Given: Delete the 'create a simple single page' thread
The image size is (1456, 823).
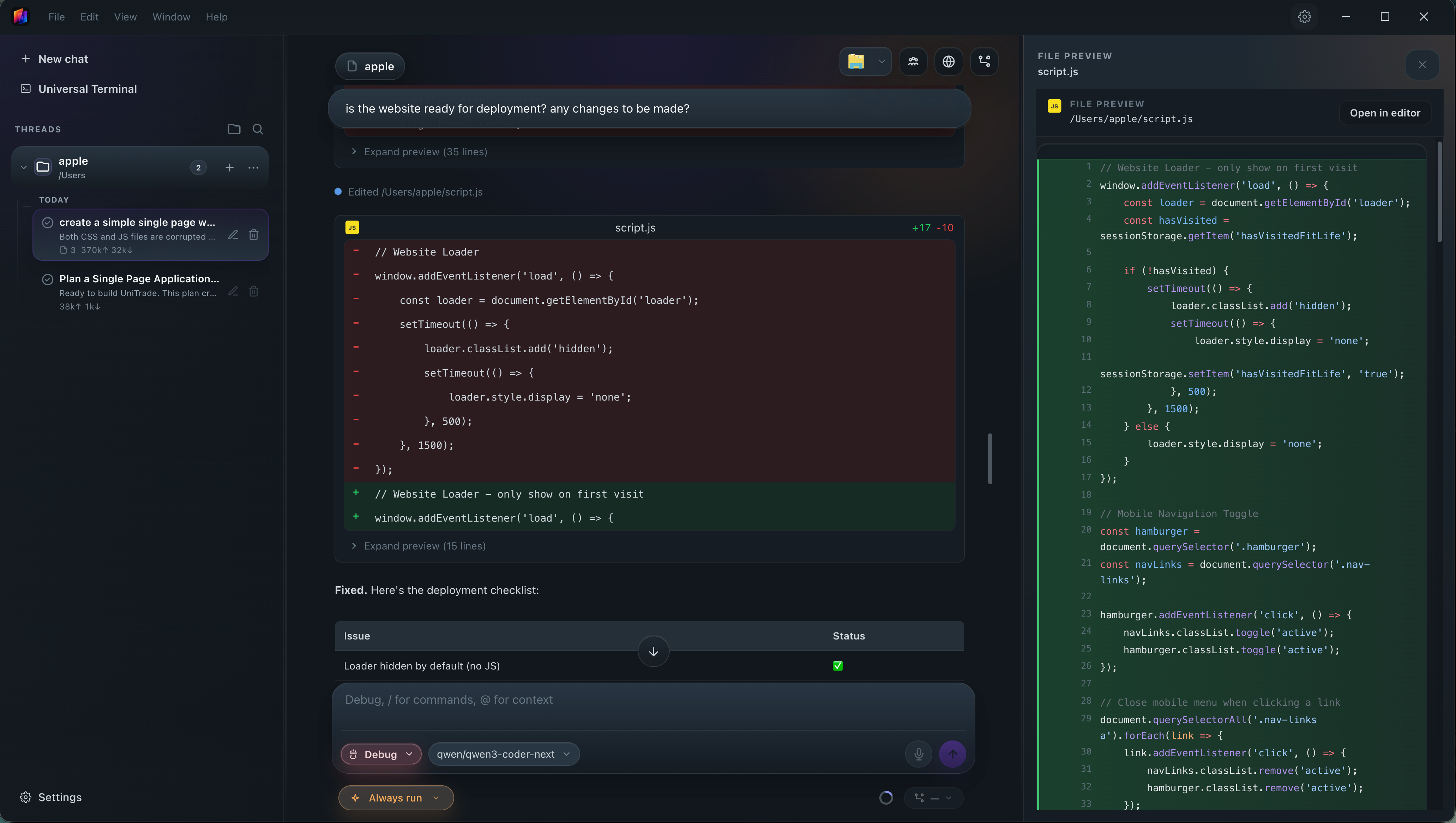Looking at the screenshot, I should coord(254,235).
